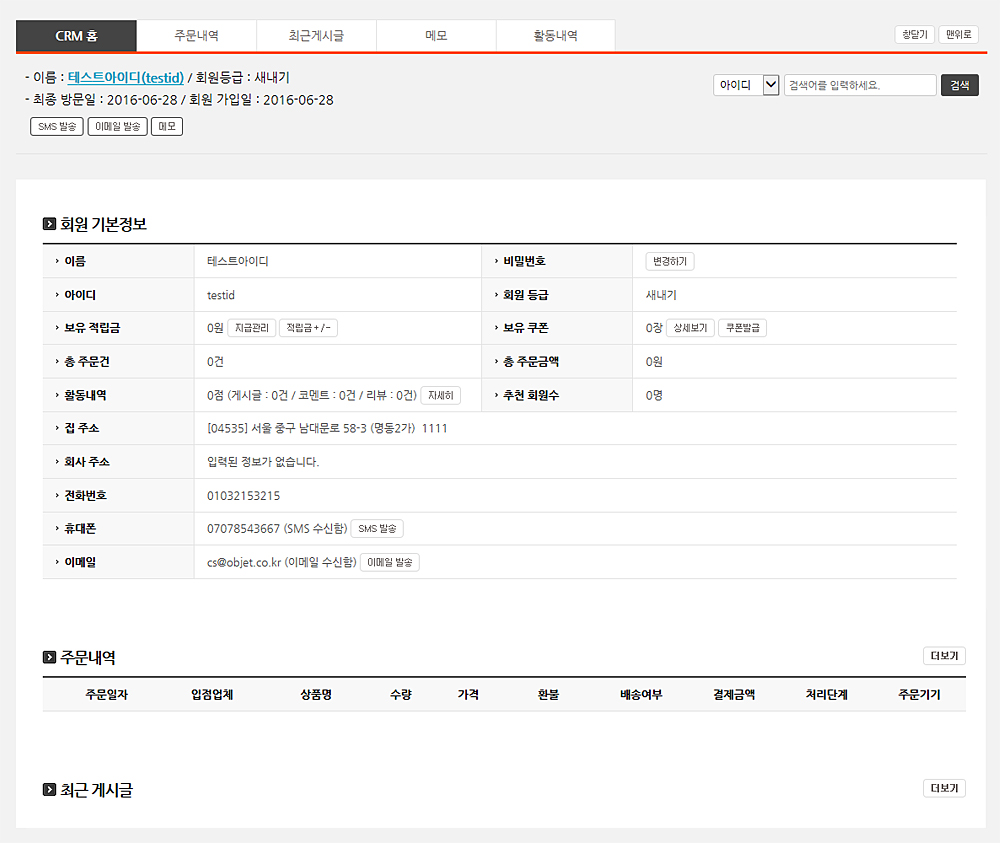Switch to the 주문내역 tab
Viewport: 1000px width, 843px height.
coord(196,35)
